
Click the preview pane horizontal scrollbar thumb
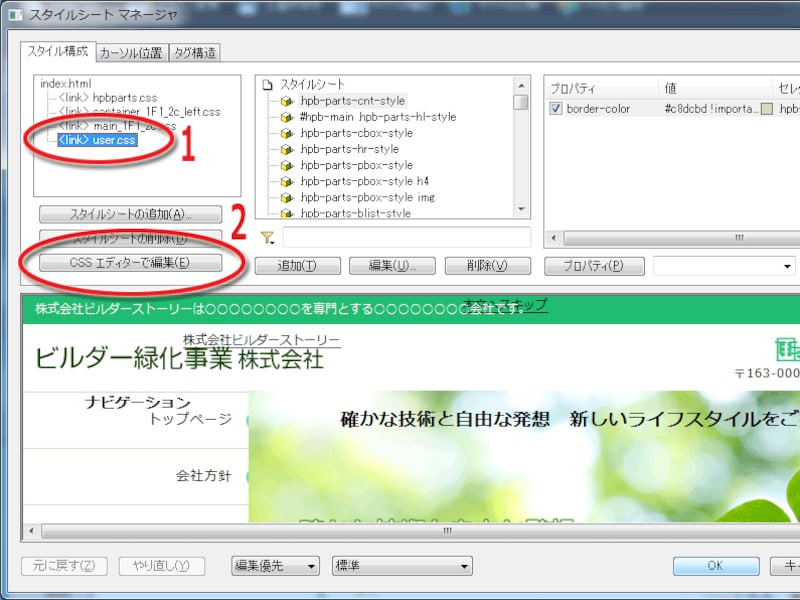pyautogui.click(x=421, y=531)
